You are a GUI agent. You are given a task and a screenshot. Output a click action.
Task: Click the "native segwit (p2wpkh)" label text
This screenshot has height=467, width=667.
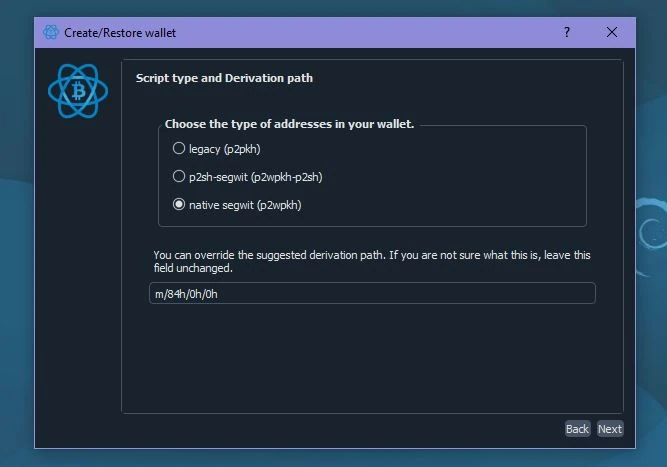tap(245, 205)
